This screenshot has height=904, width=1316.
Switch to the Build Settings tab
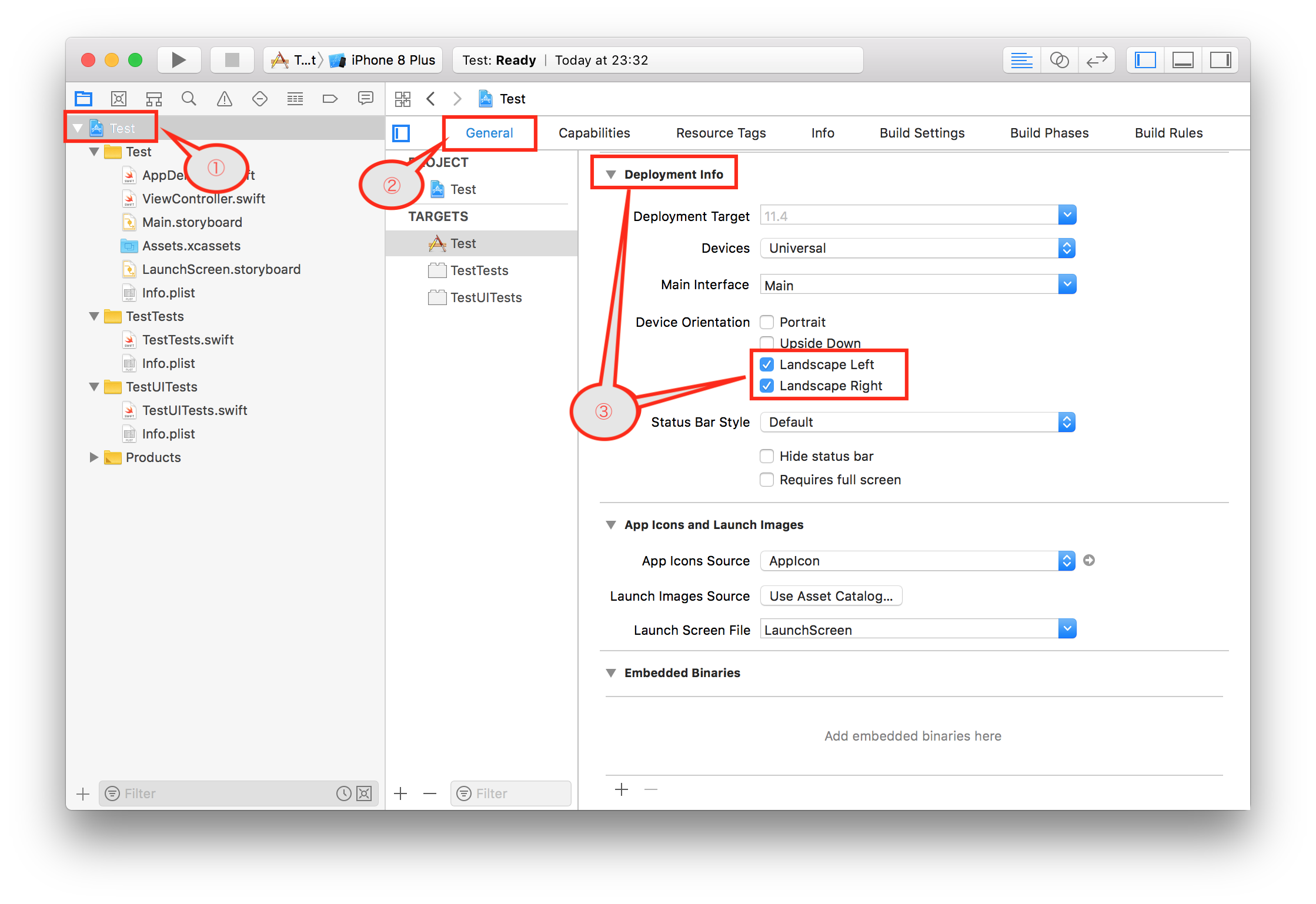[x=921, y=133]
